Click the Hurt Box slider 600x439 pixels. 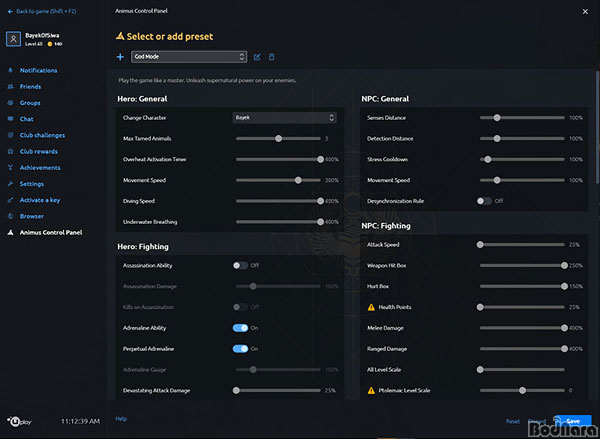click(x=522, y=286)
